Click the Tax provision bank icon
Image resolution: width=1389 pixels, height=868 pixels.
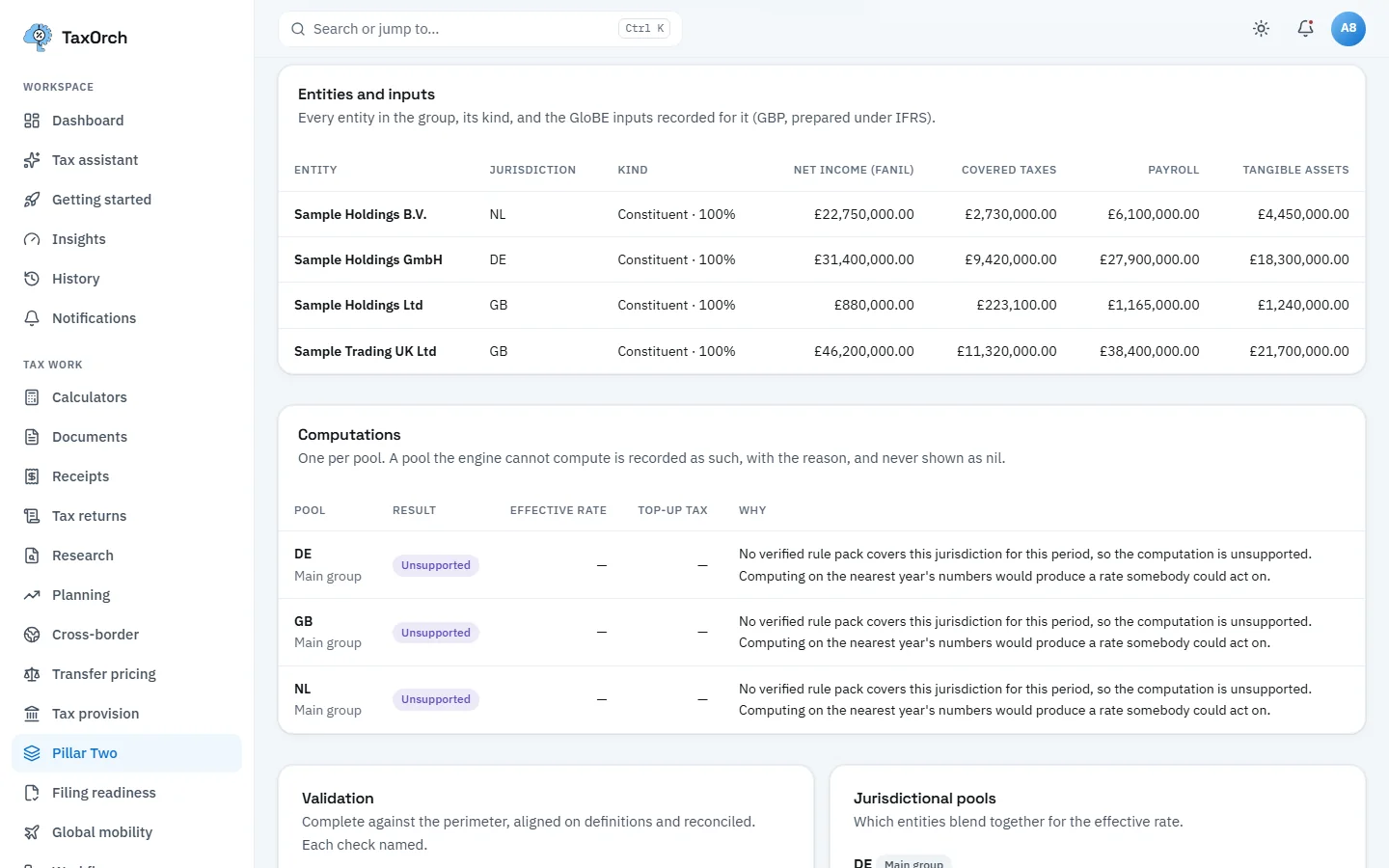32,714
